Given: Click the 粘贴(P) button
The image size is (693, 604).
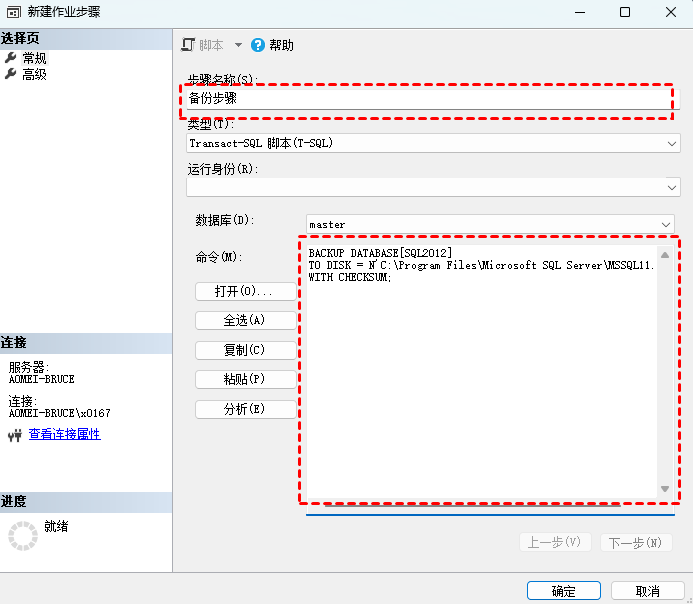Looking at the screenshot, I should pos(245,380).
